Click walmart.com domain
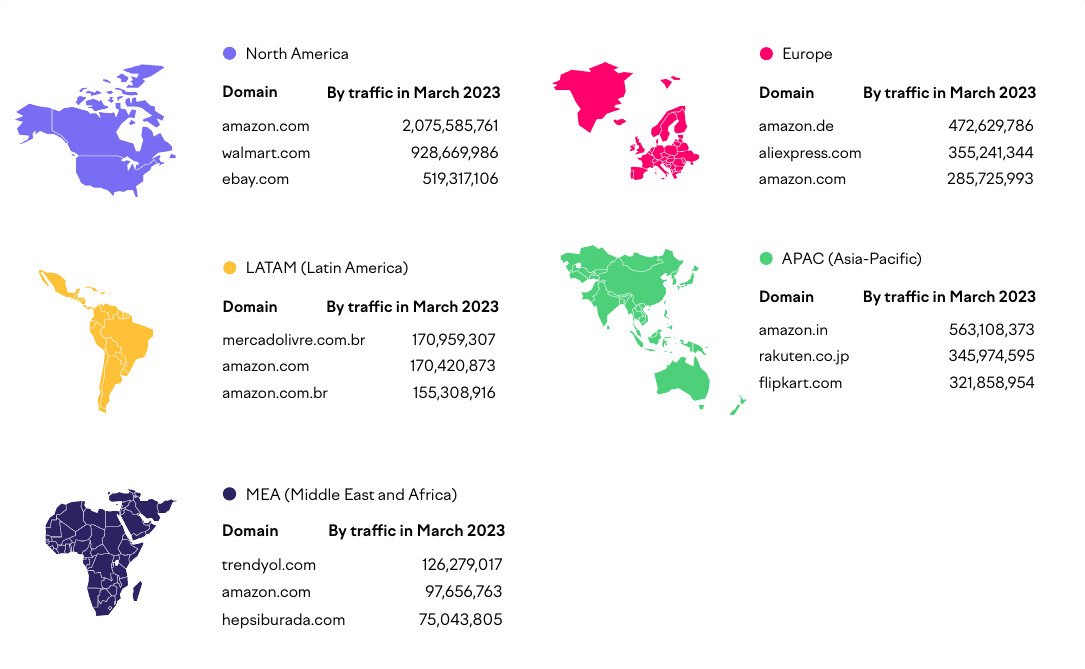 (x=266, y=153)
